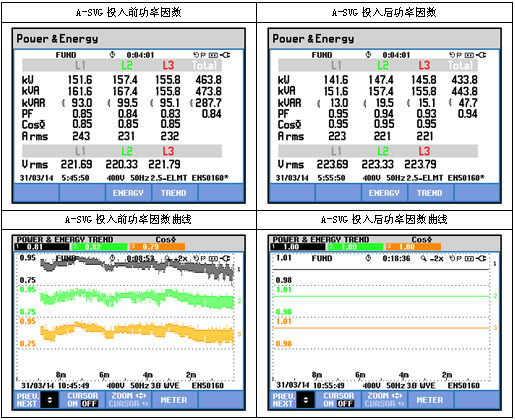Click the magnifier zoom icon in bottom-right trend
Image resolution: width=515 pixels, height=420 pixels.
pyautogui.click(x=424, y=258)
